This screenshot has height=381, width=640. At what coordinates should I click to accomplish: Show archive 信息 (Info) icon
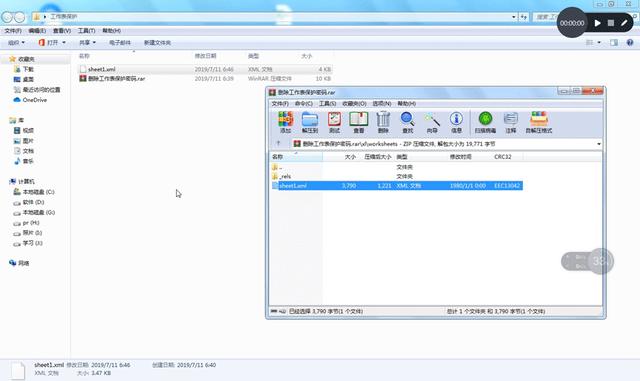[456, 122]
